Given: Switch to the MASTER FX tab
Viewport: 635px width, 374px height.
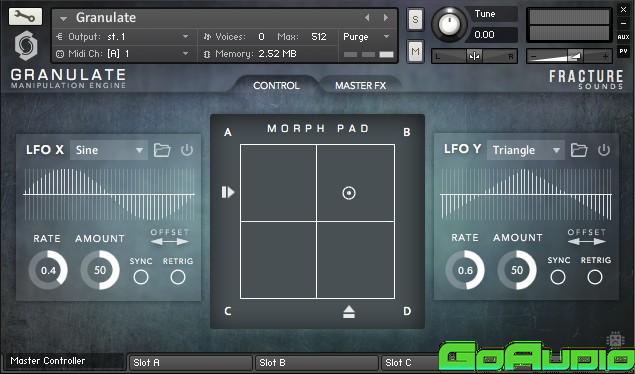Looking at the screenshot, I should pos(360,86).
